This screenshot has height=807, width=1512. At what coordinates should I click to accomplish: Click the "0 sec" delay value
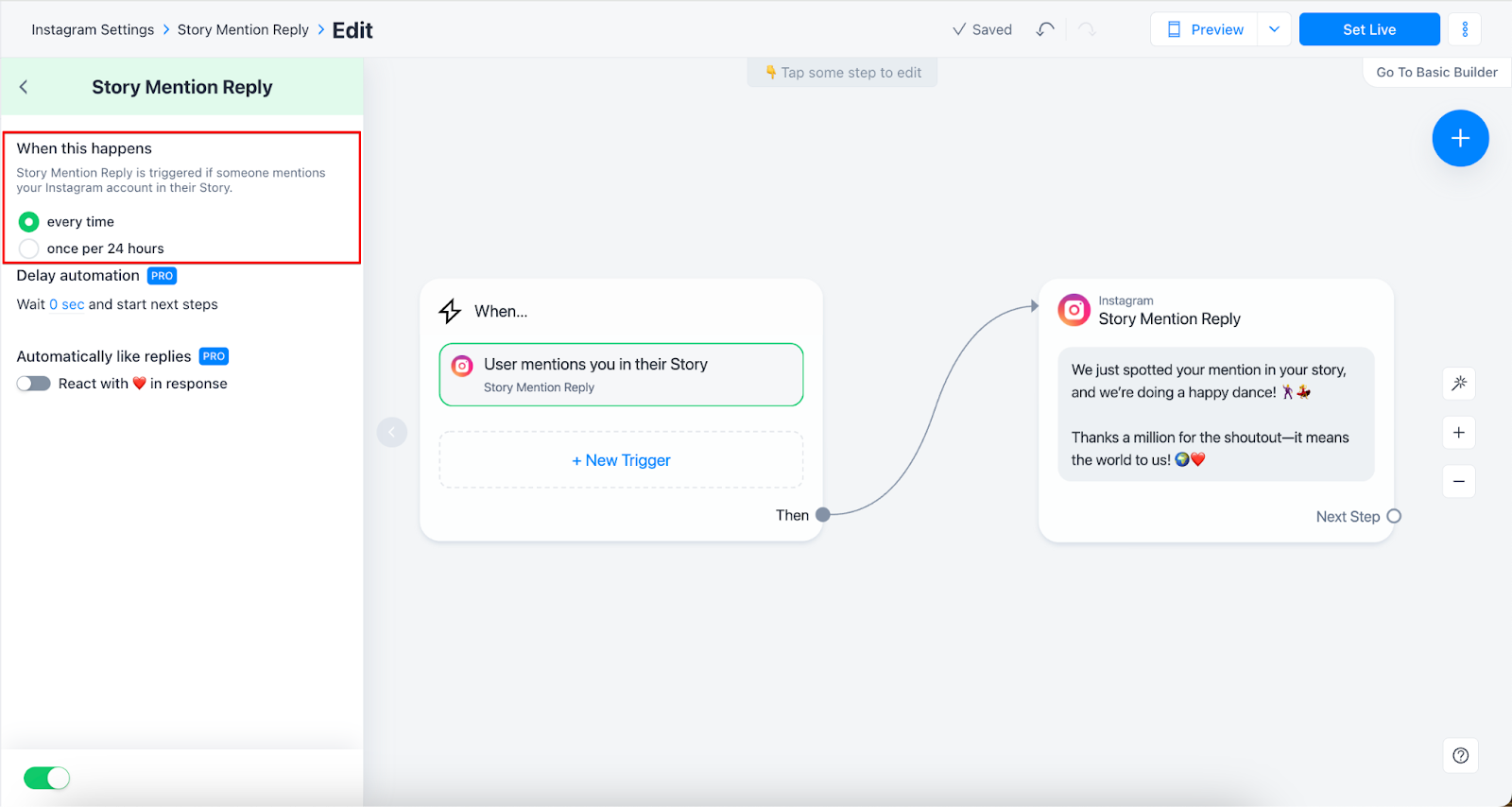(x=66, y=304)
